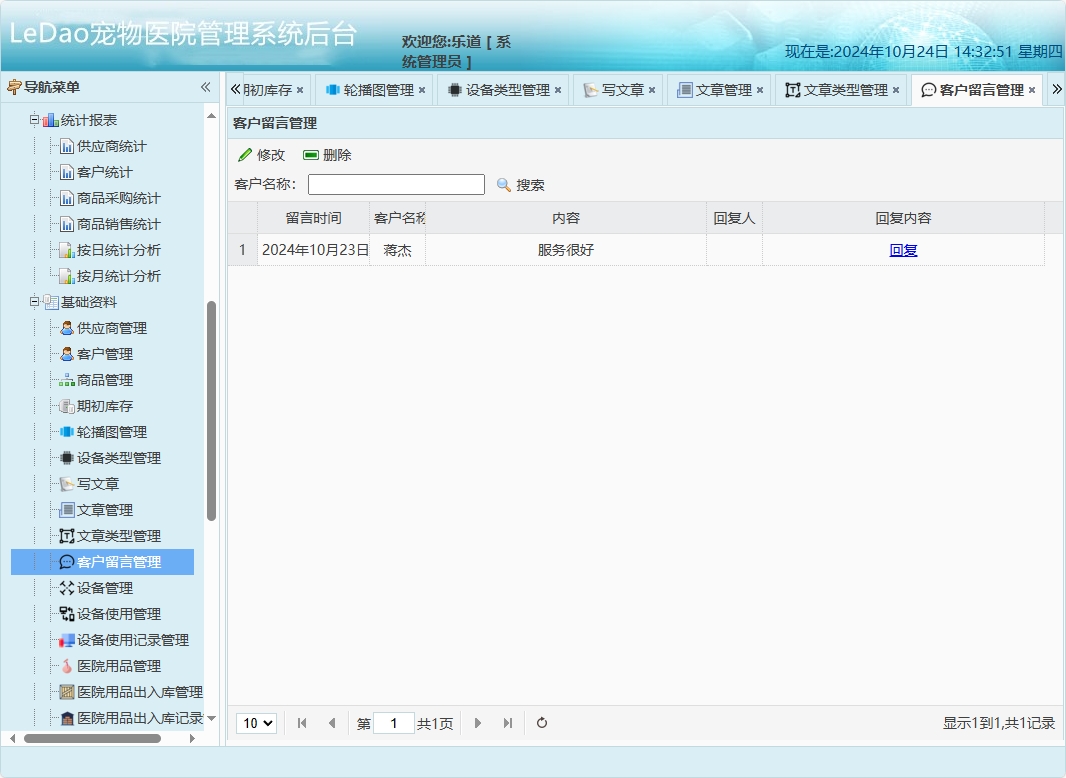This screenshot has width=1066, height=778.
Task: Collapse the 导航菜单 panel with double arrow
Action: [204, 87]
